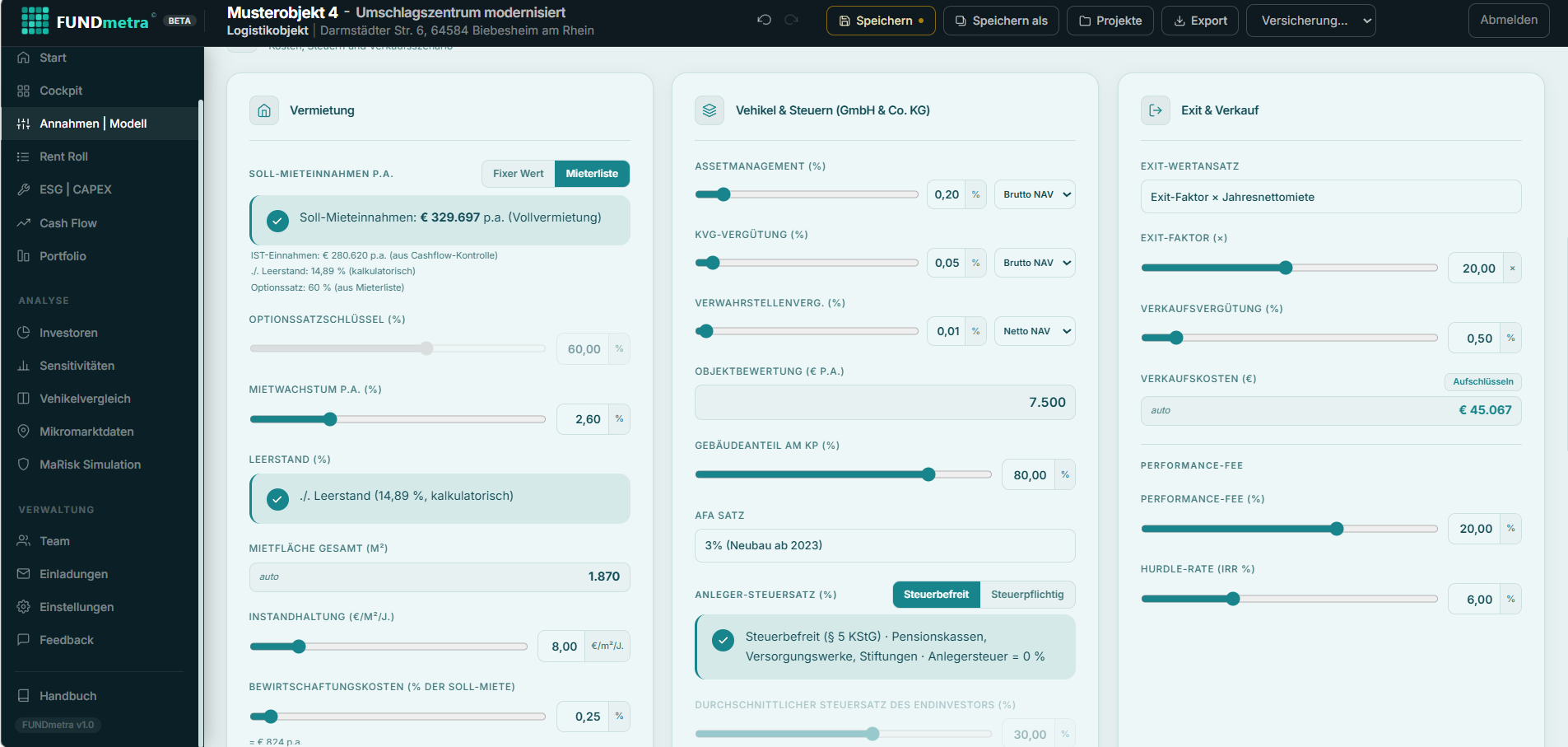Expand the Versicherung dropdown in header
The image size is (1568, 747).
1311,21
